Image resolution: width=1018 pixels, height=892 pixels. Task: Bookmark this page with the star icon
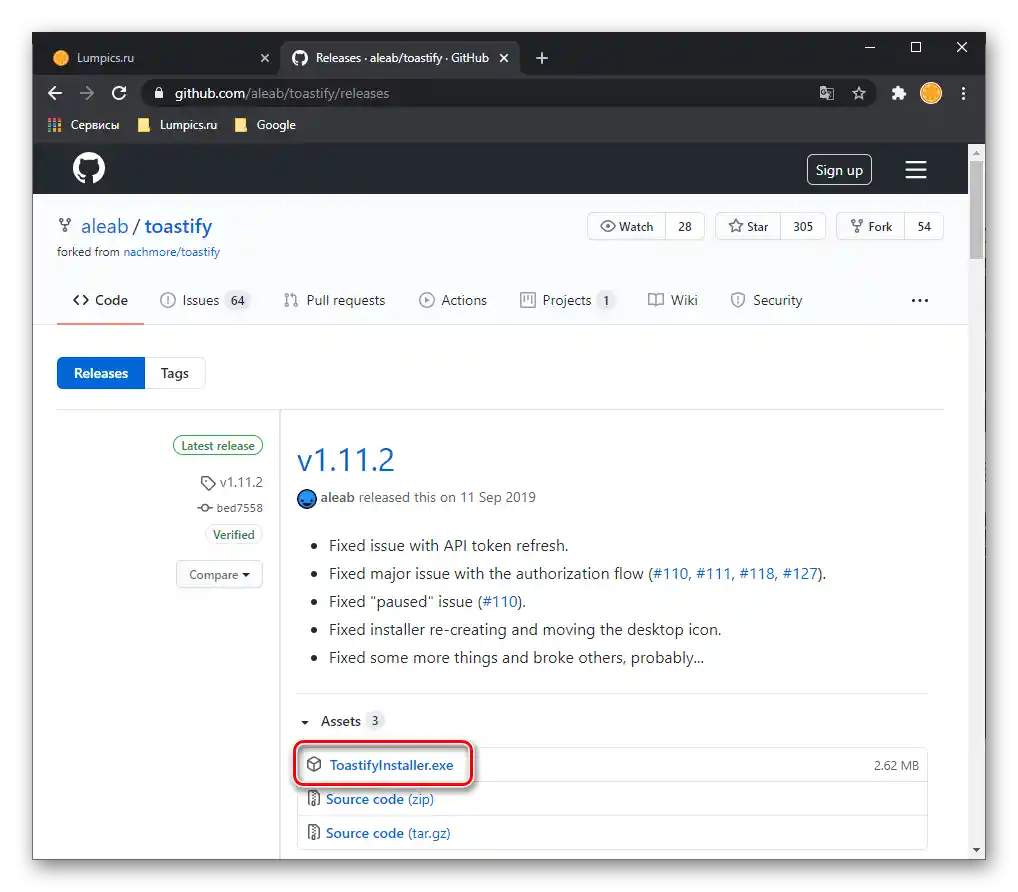click(x=859, y=93)
